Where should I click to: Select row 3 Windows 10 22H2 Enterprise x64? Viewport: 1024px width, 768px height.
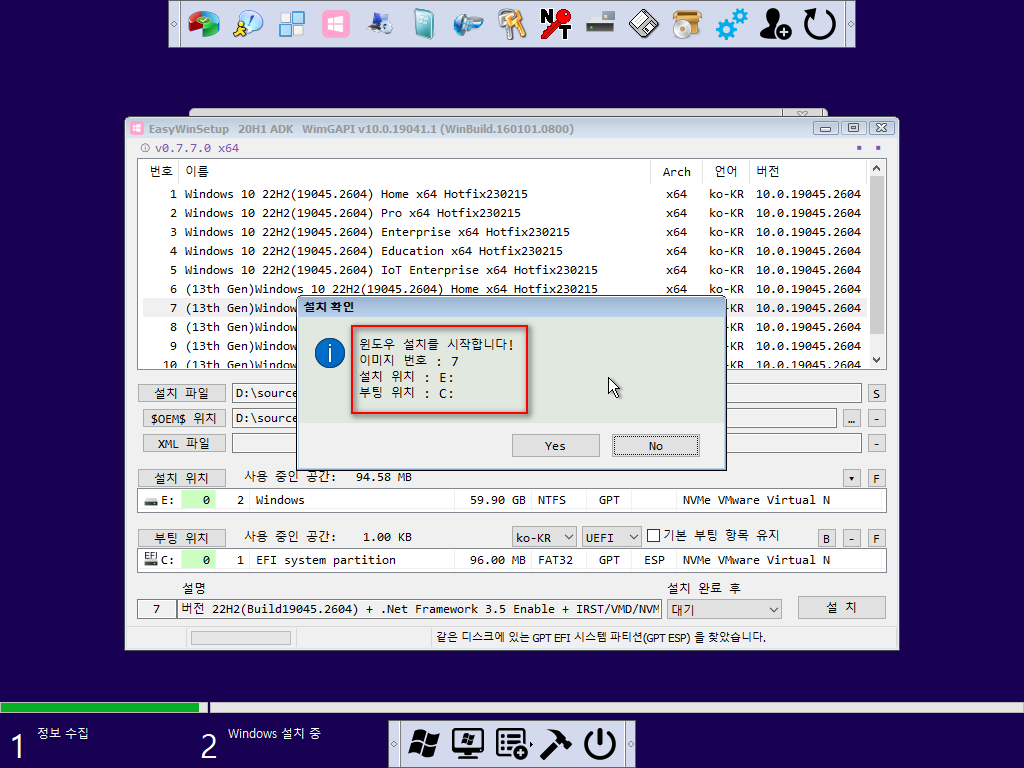click(505, 232)
